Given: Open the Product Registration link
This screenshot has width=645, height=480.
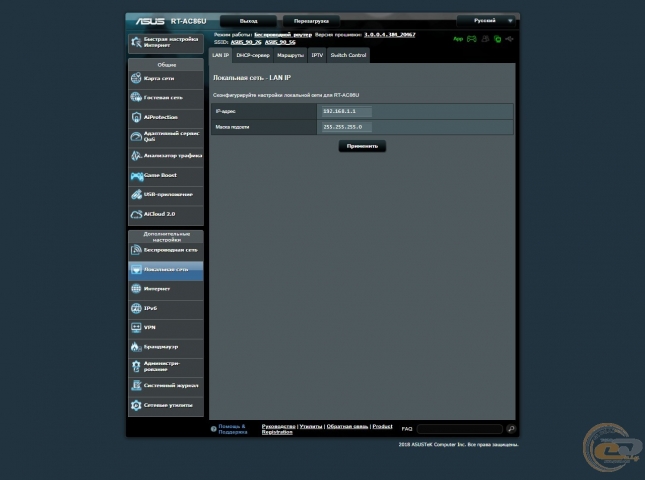Looking at the screenshot, I should (x=327, y=429).
